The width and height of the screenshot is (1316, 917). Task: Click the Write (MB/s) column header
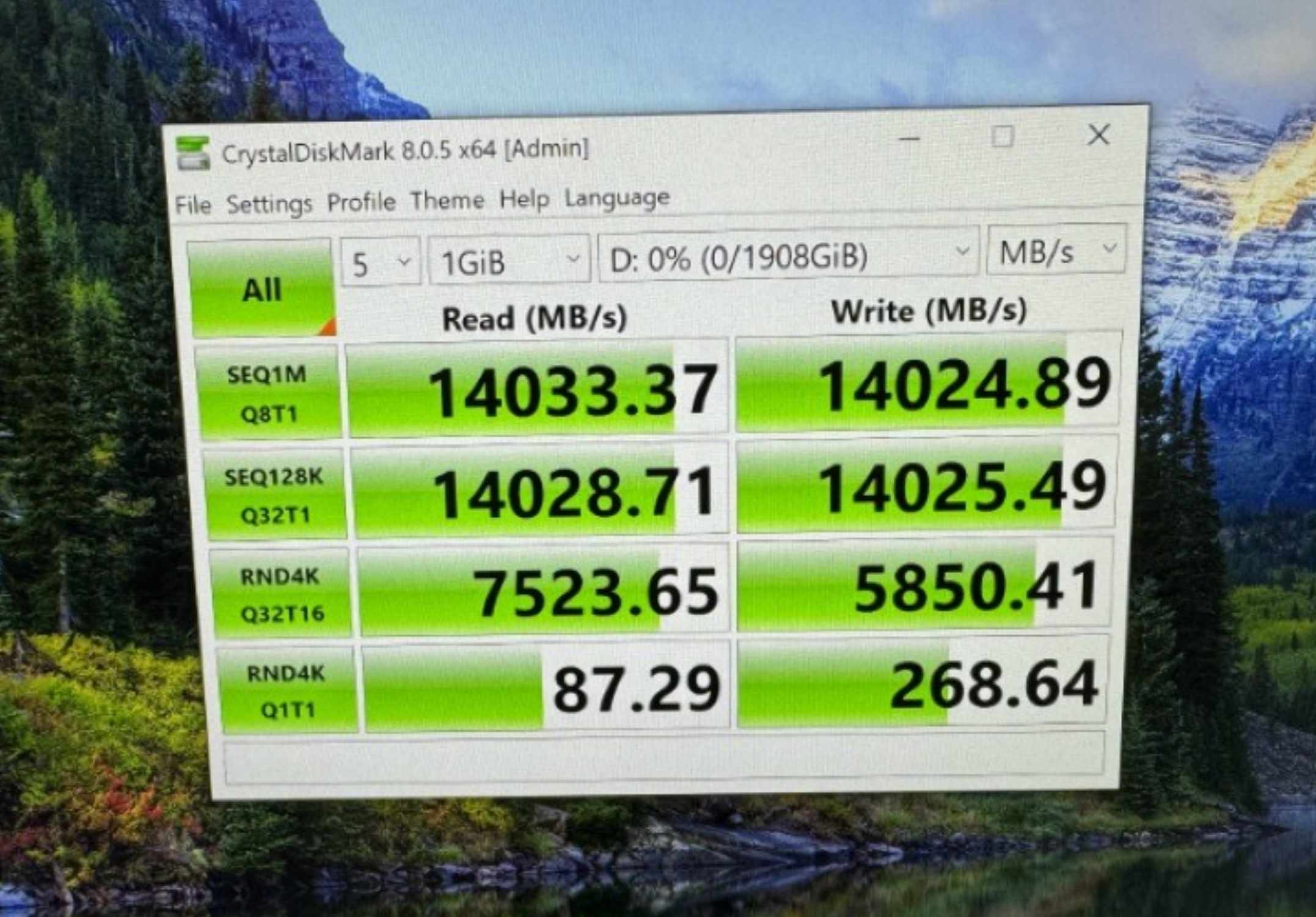pos(929,311)
